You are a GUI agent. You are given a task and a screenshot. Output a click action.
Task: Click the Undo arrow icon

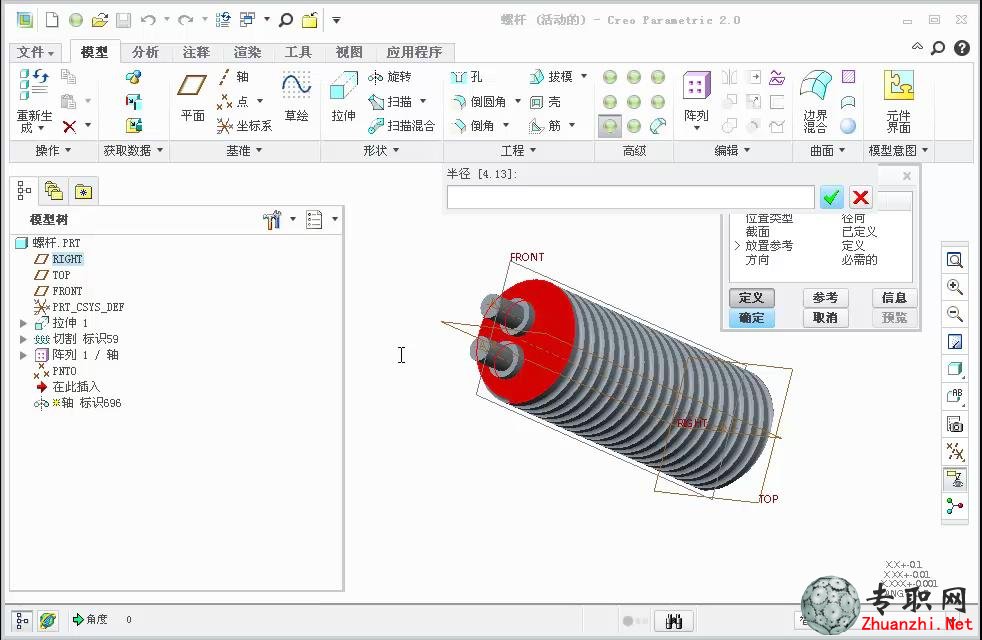[x=148, y=20]
